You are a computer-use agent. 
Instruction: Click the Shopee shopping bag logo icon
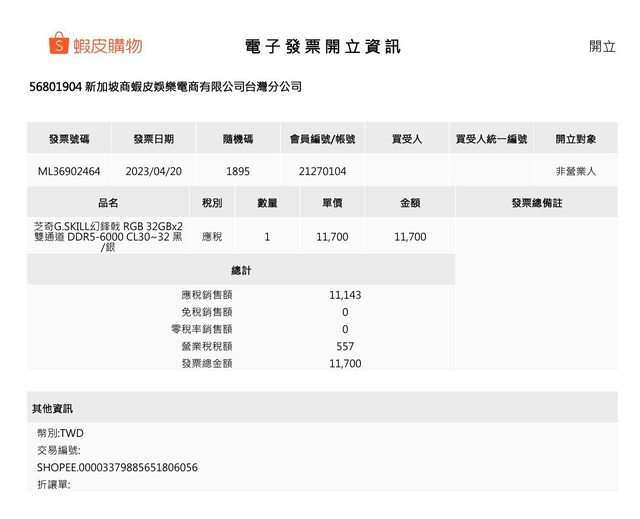click(58, 44)
